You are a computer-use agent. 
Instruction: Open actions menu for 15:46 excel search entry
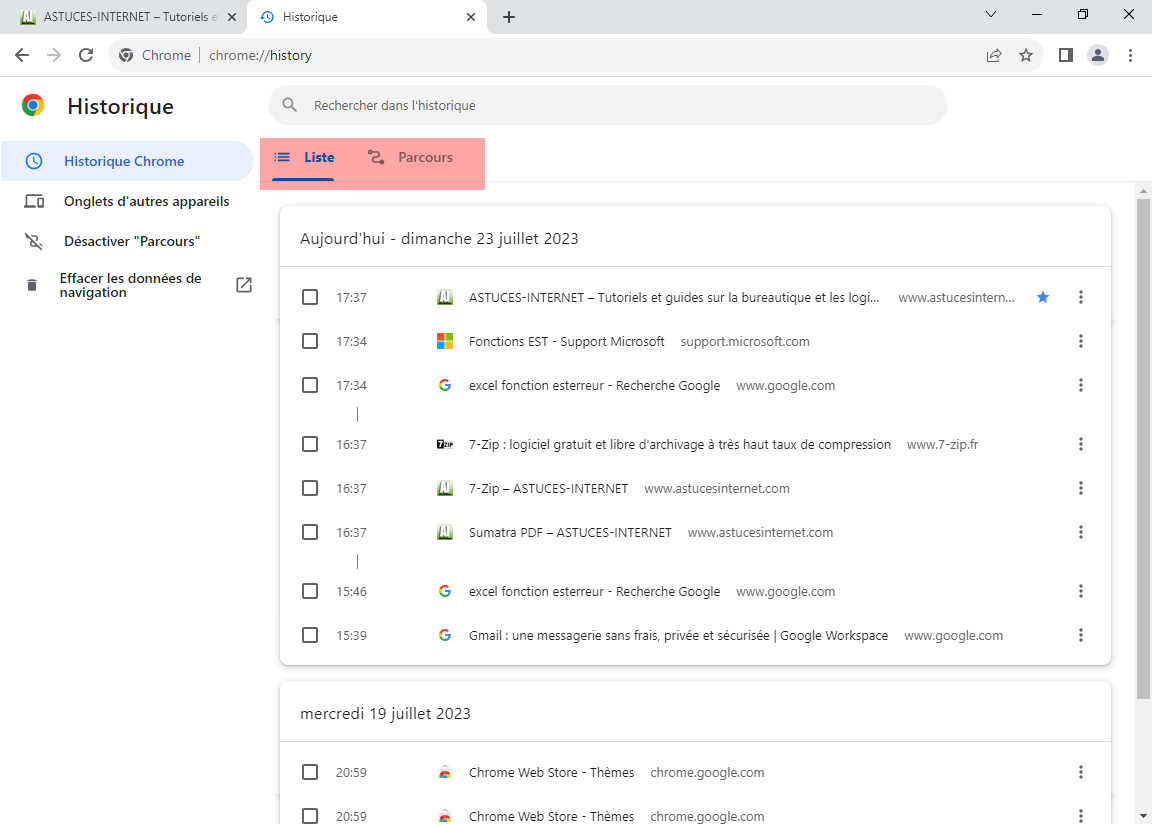click(x=1081, y=591)
